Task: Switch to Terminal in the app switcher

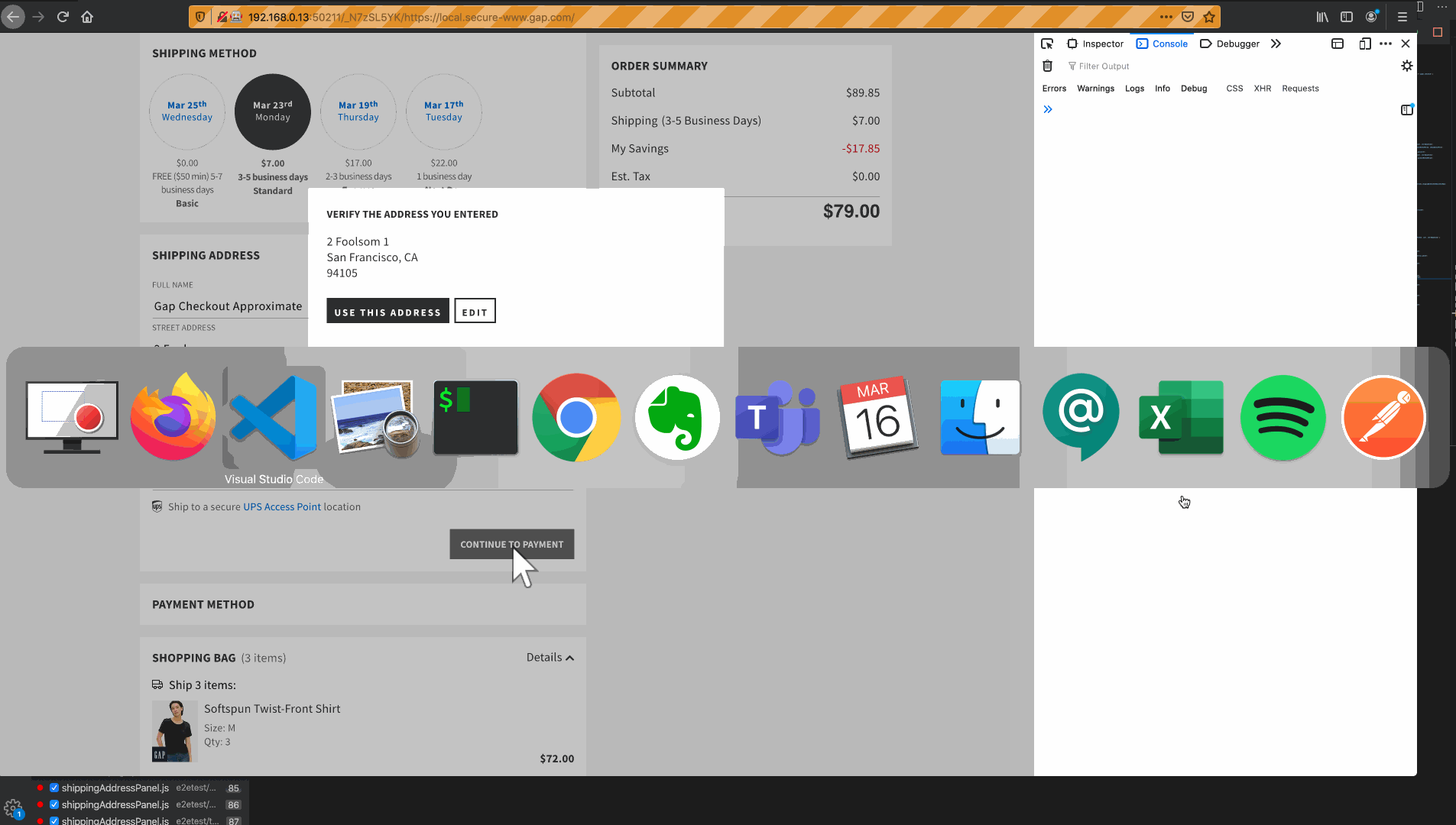Action: point(475,417)
